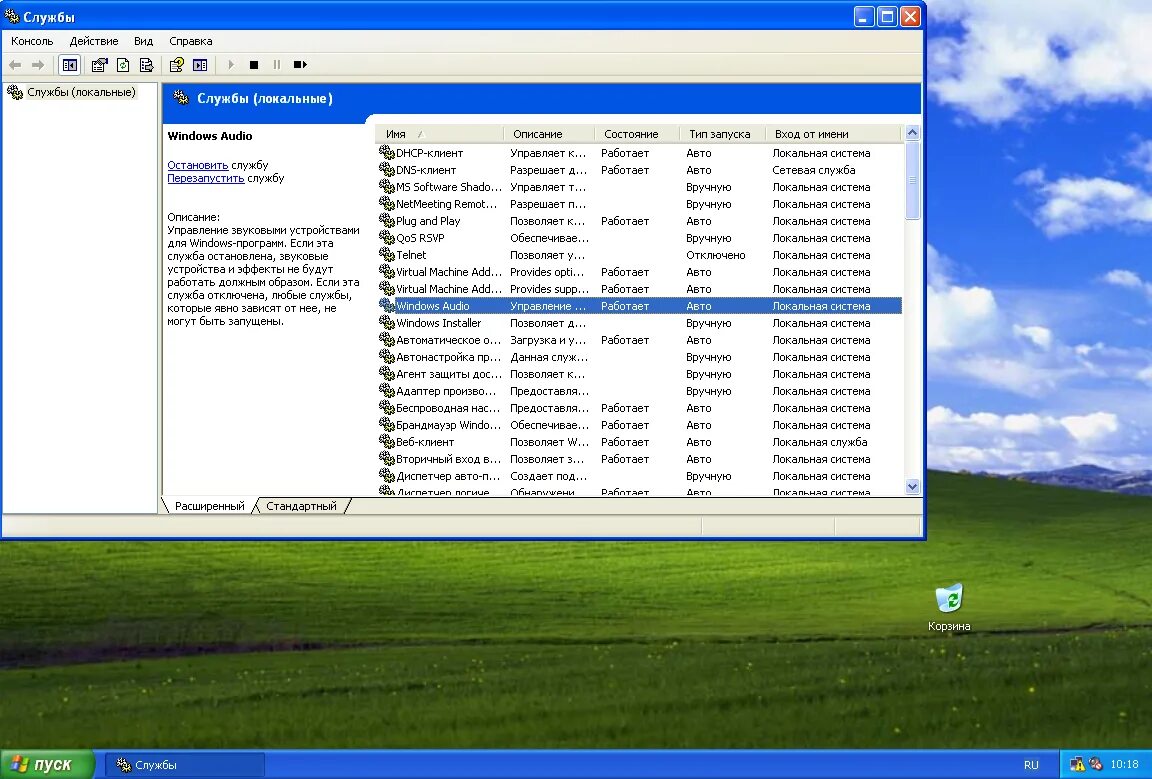Select the NetMeeting Remot... service row
Viewport: 1152px width, 779px height.
[x=639, y=204]
